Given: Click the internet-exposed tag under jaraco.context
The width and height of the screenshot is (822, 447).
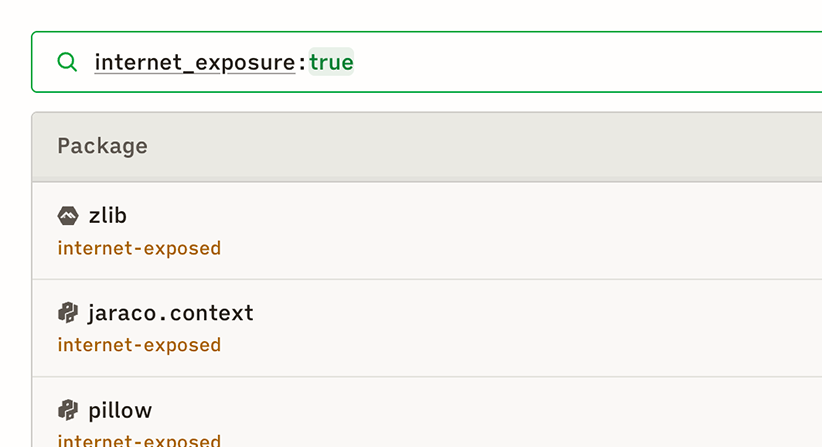Looking at the screenshot, I should coord(139,345).
